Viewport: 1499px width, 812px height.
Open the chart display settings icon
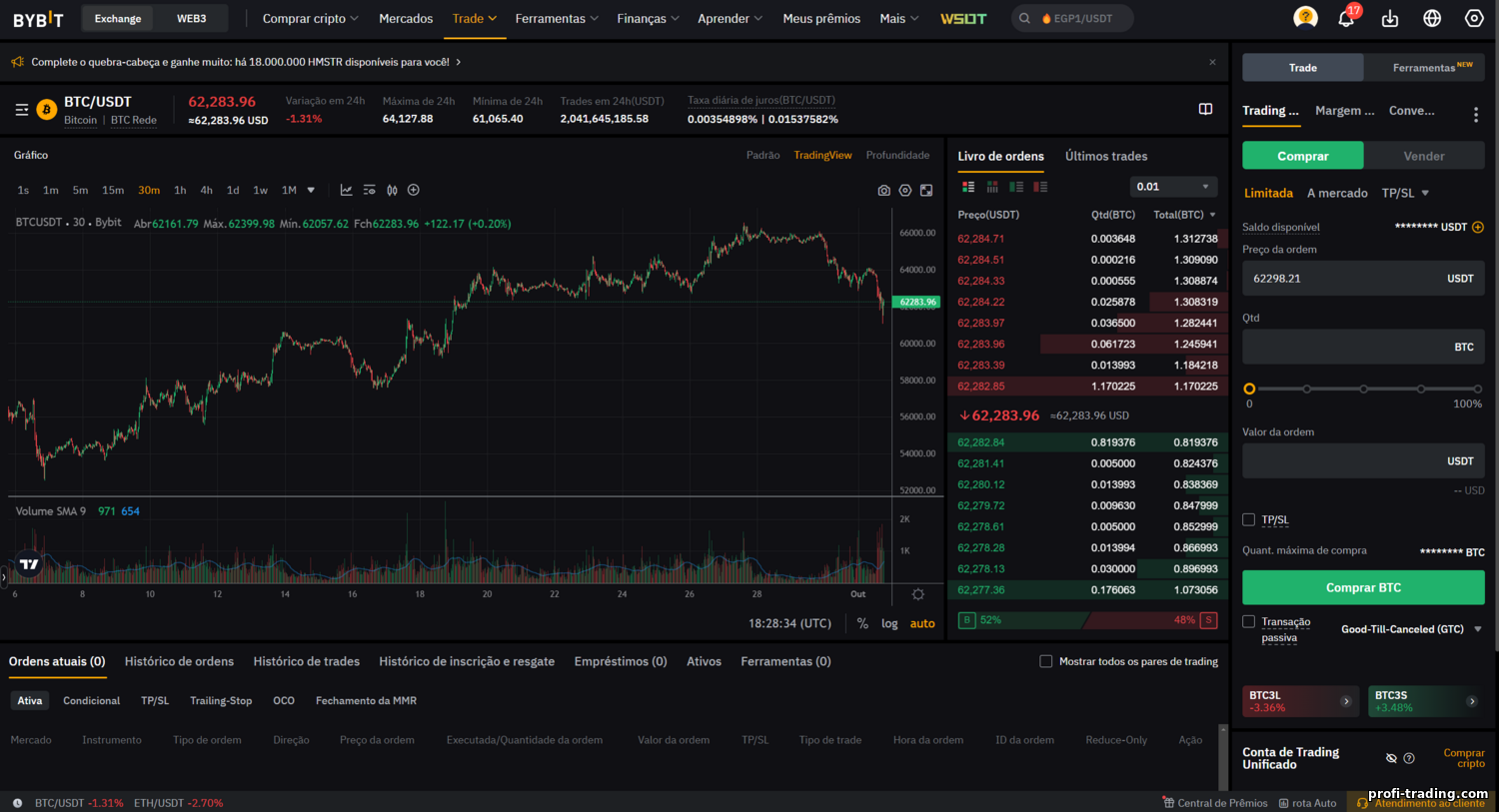[369, 190]
